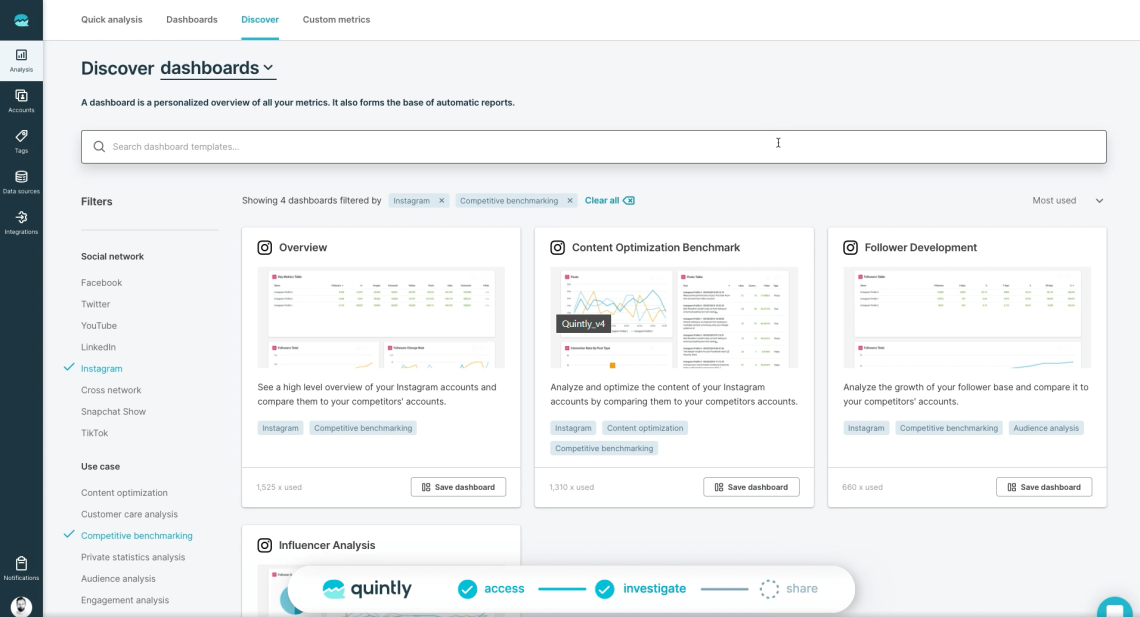
Task: Open the Accounts sidebar icon
Action: coord(21,101)
